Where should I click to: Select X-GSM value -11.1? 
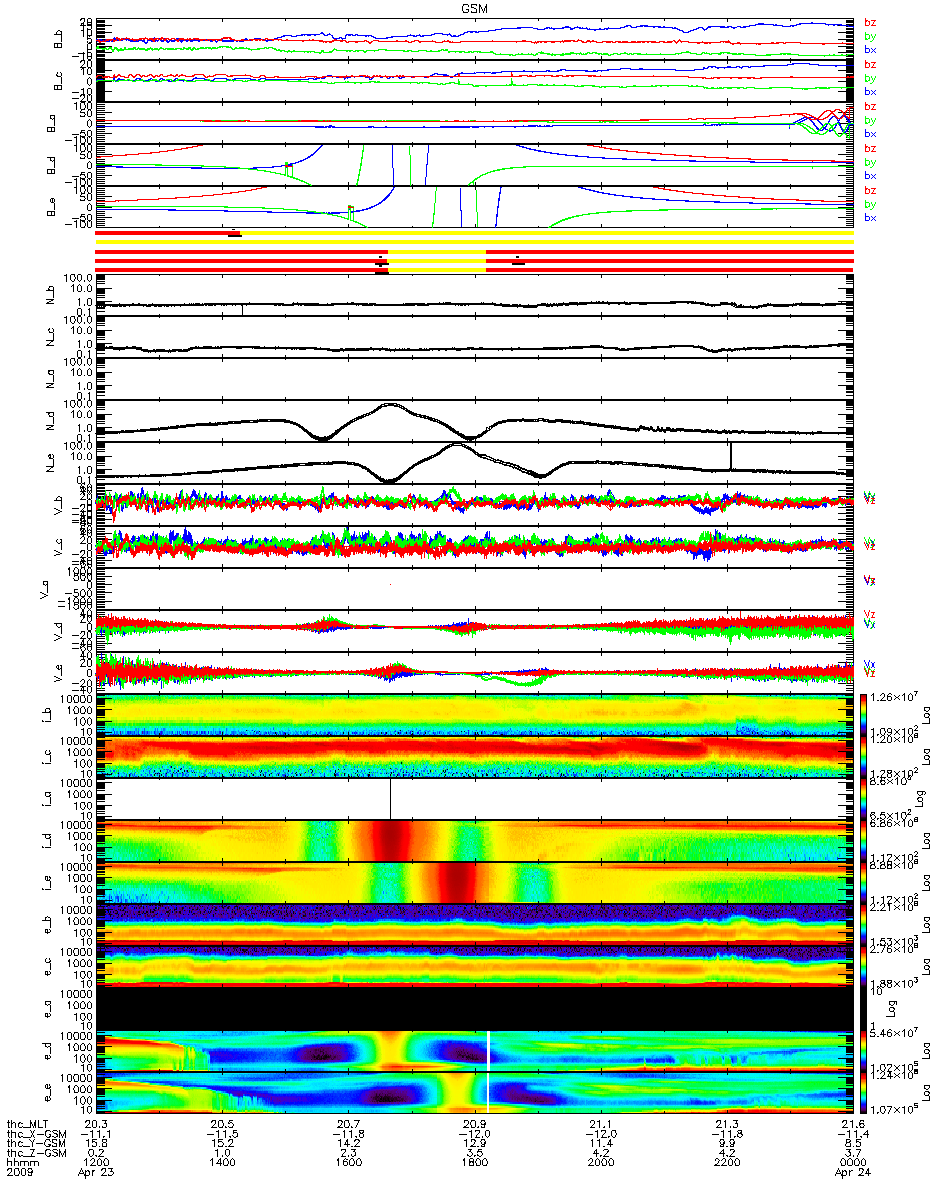coord(97,1134)
